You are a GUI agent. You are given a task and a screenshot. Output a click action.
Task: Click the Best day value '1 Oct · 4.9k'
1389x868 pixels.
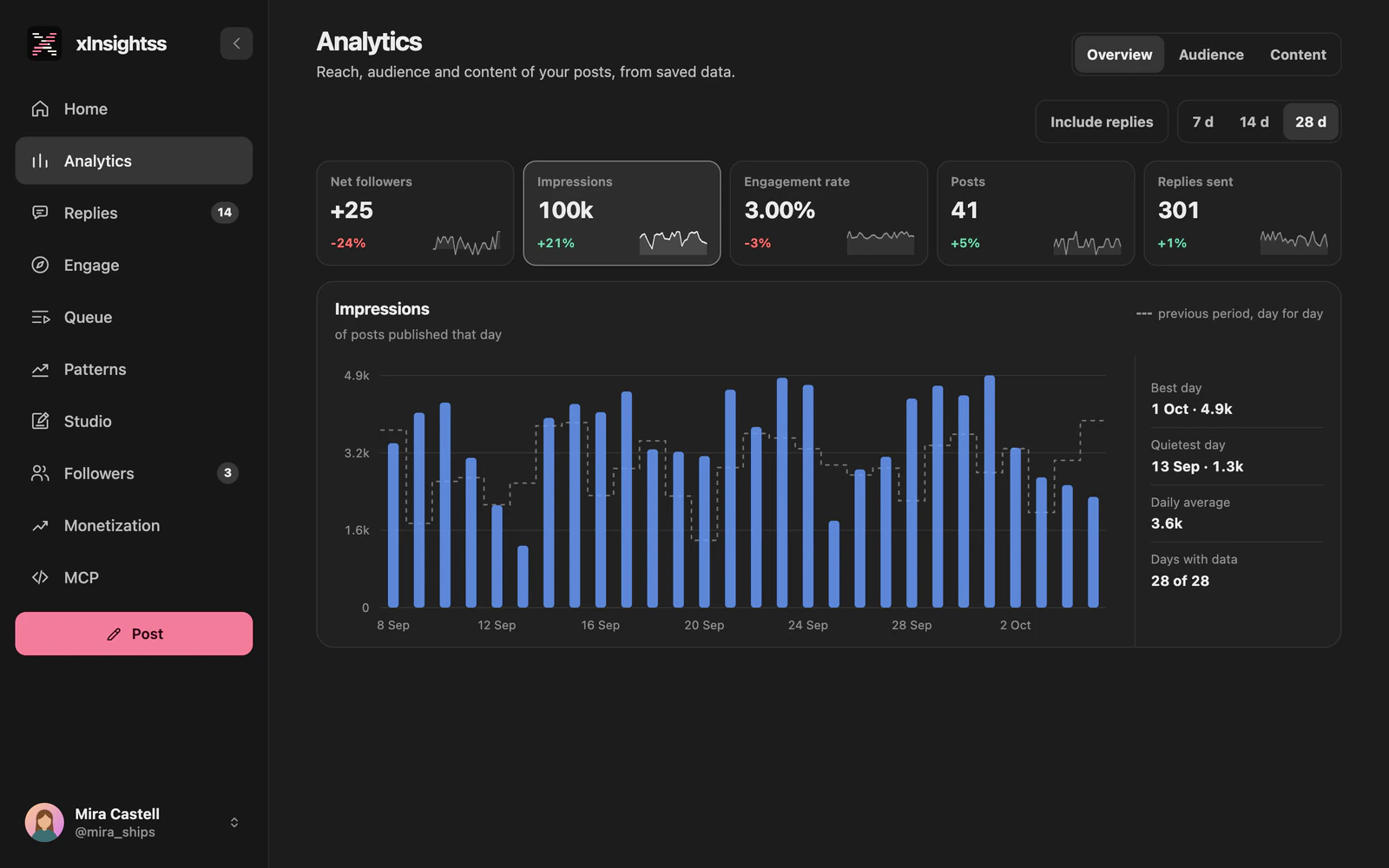pos(1191,409)
